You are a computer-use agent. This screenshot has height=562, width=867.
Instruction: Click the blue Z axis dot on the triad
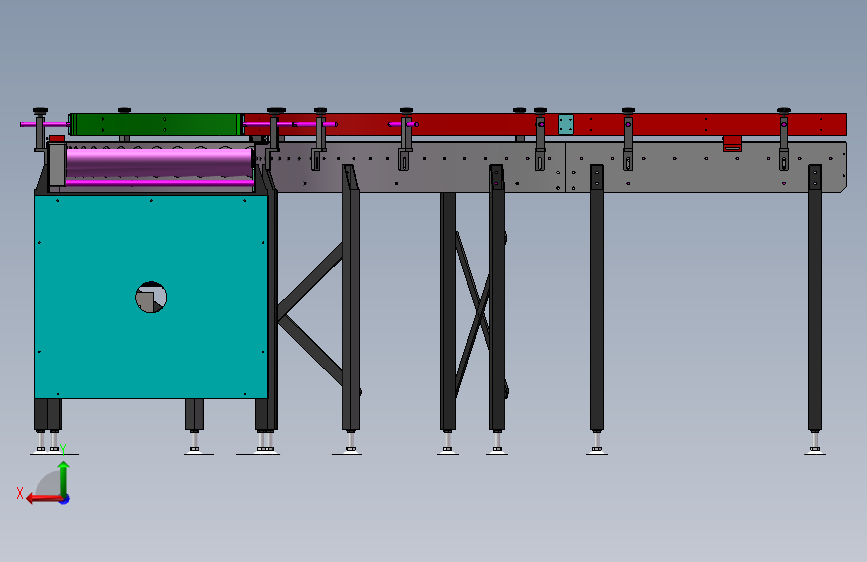(65, 499)
